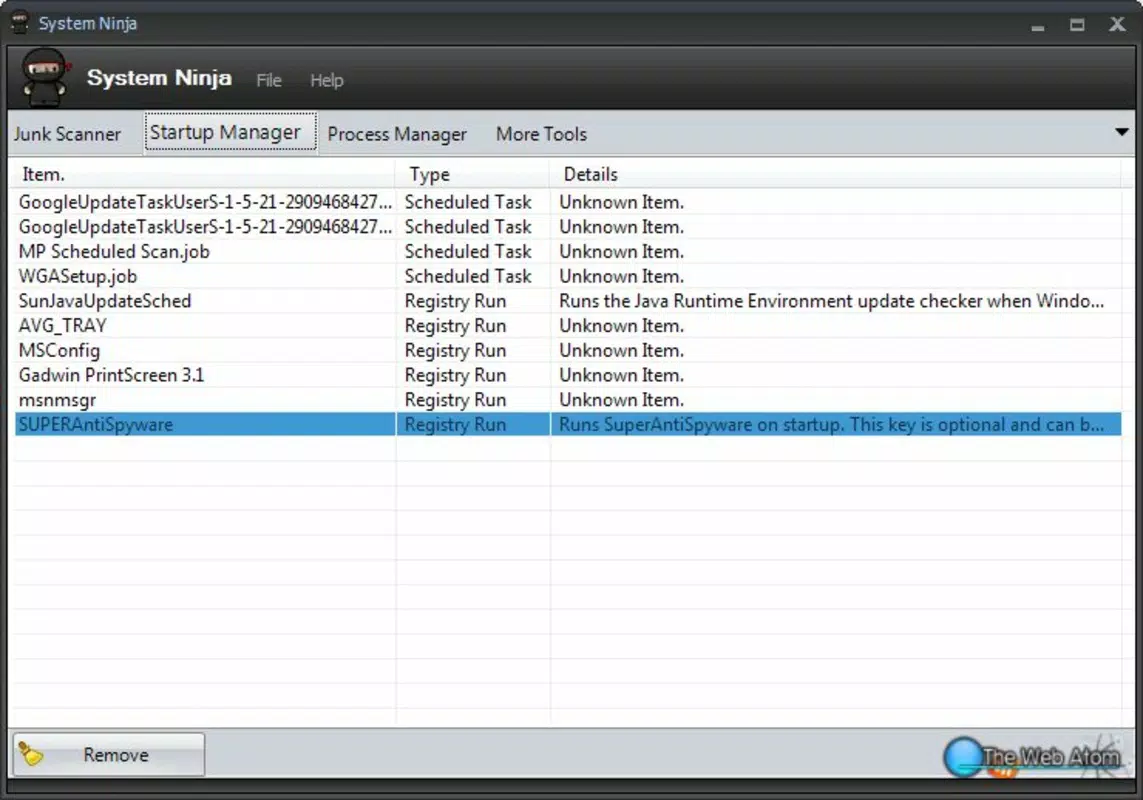Click Registry Run type for SunJavaUpdateSched
Screen dimensions: 1143x800
455,301
